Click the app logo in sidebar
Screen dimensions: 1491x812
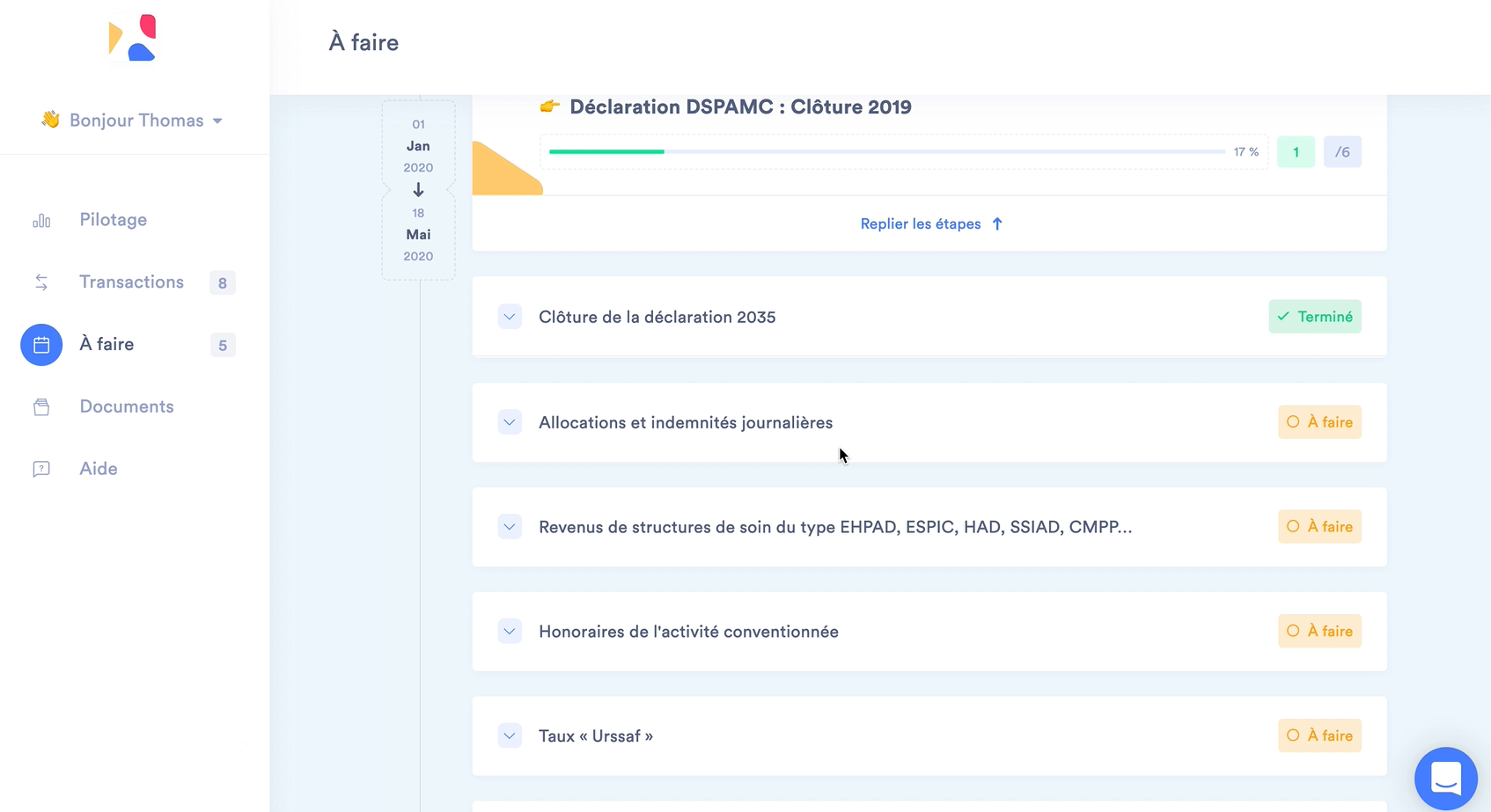(132, 39)
